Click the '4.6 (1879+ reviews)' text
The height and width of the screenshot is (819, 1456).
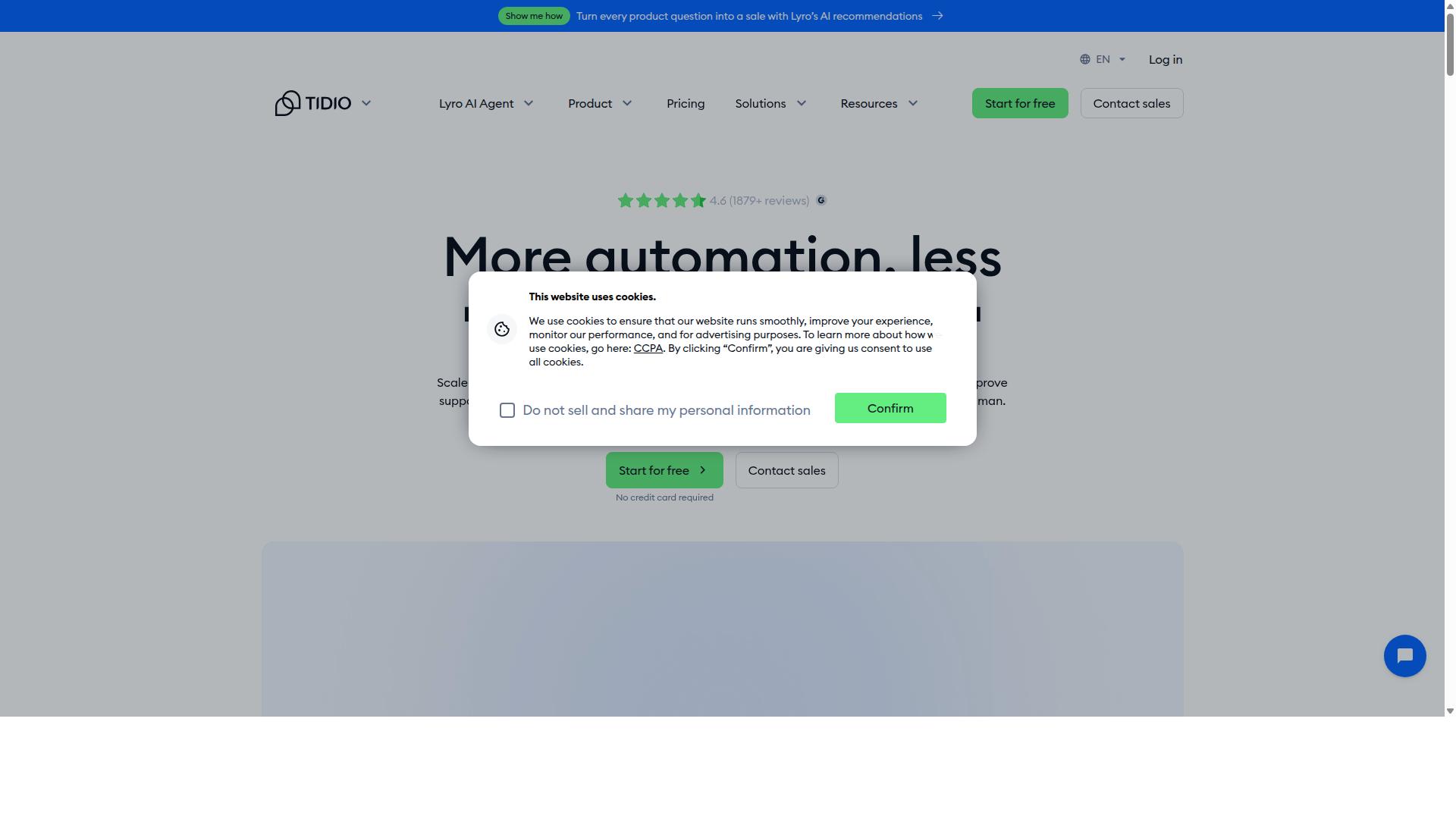click(759, 201)
